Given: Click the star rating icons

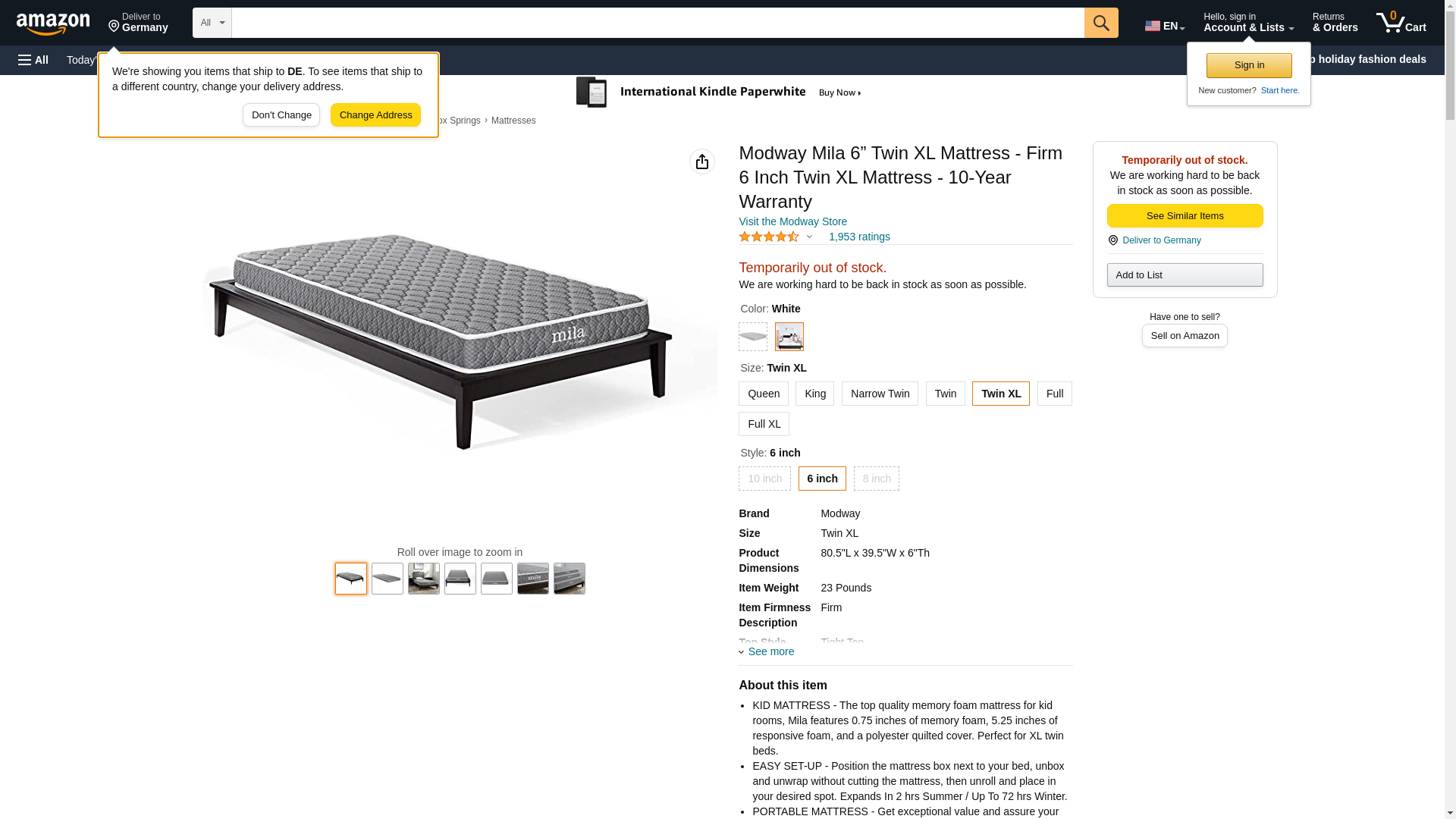Looking at the screenshot, I should 769,237.
